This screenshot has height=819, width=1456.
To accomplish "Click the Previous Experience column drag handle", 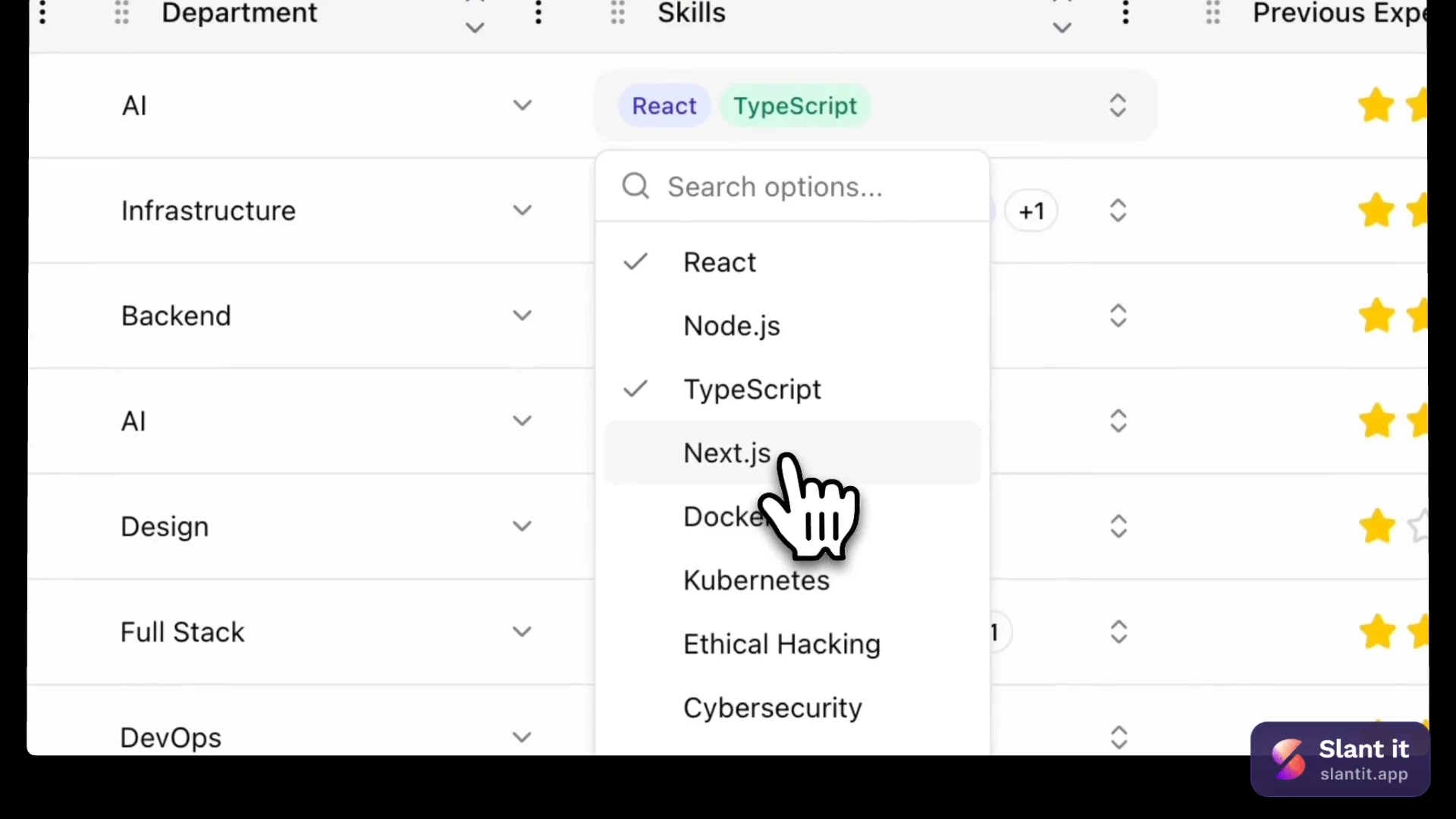I will [1213, 13].
